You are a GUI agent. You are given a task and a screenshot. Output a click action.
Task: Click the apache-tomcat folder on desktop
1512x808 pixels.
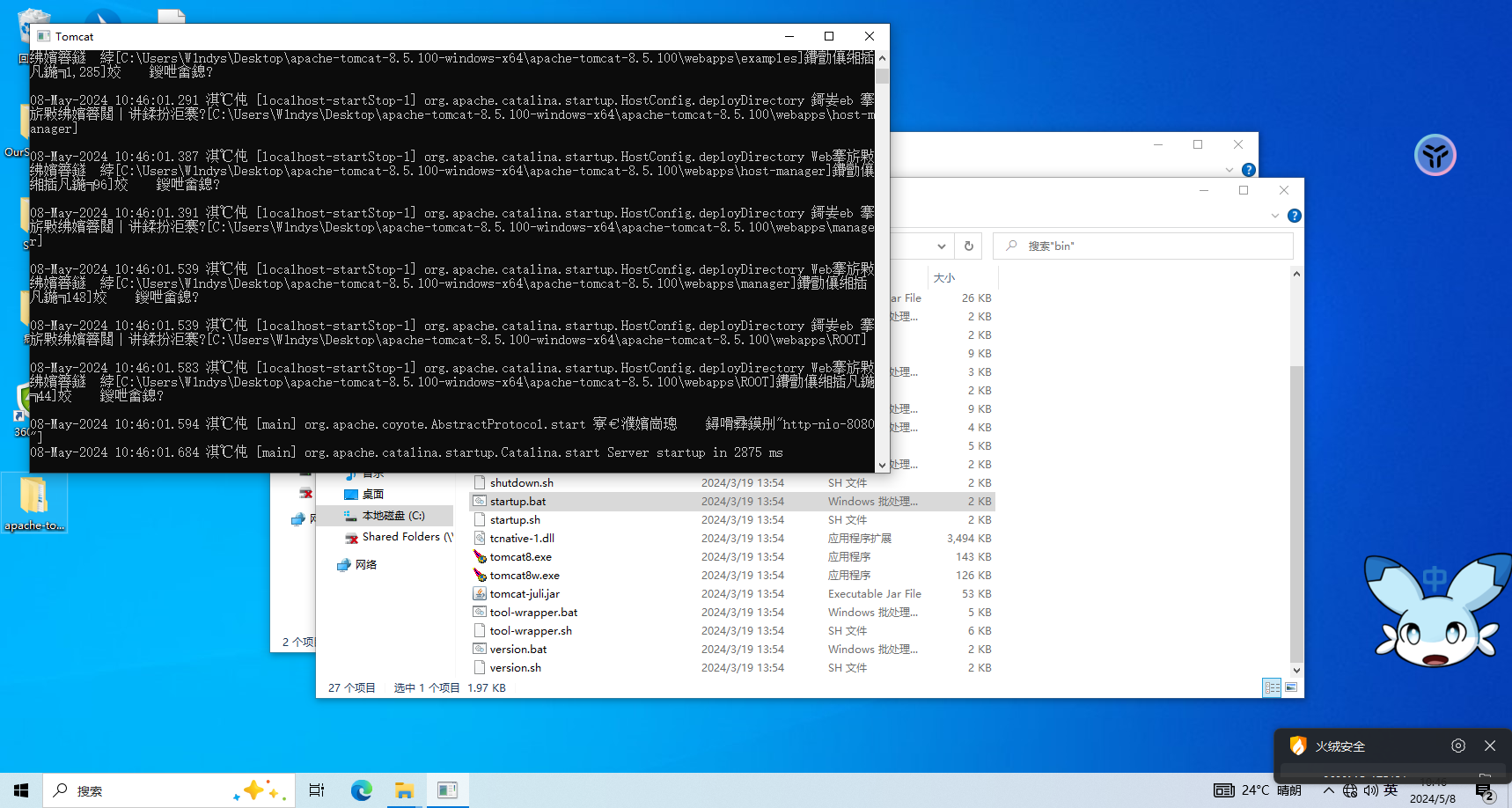point(33,503)
